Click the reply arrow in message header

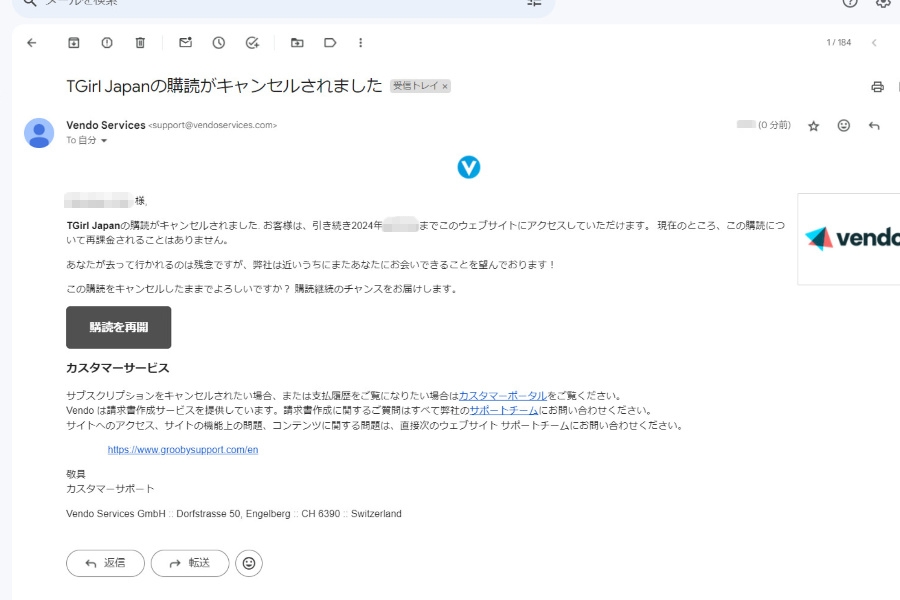(x=874, y=125)
